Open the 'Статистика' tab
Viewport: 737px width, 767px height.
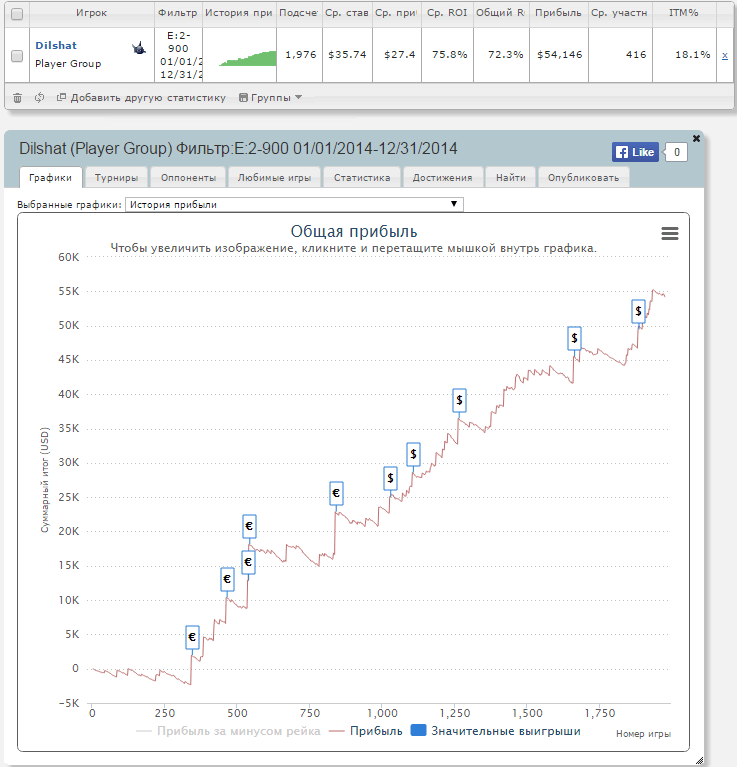[361, 178]
